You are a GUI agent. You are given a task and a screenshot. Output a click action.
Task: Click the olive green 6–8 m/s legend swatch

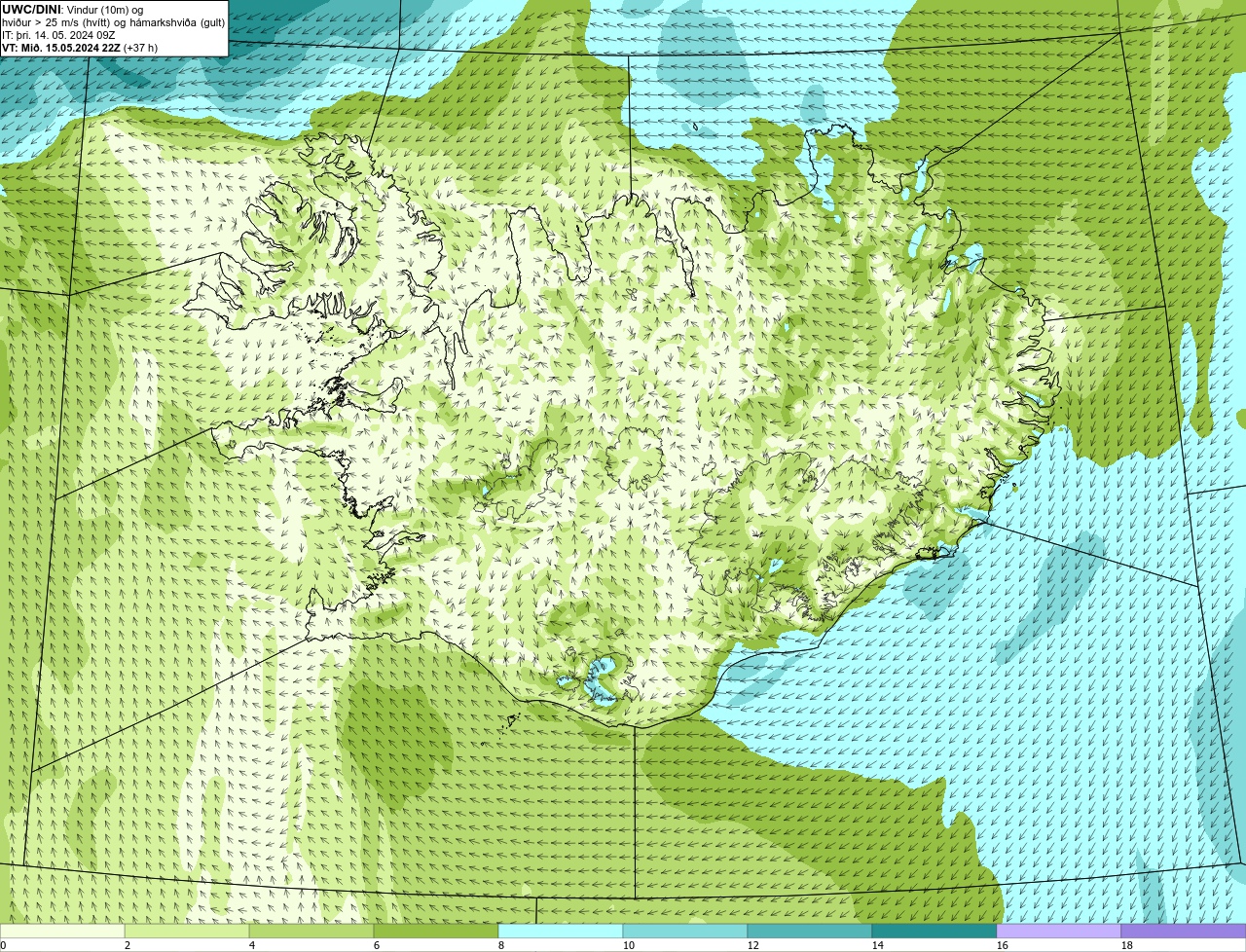pyautogui.click(x=436, y=931)
